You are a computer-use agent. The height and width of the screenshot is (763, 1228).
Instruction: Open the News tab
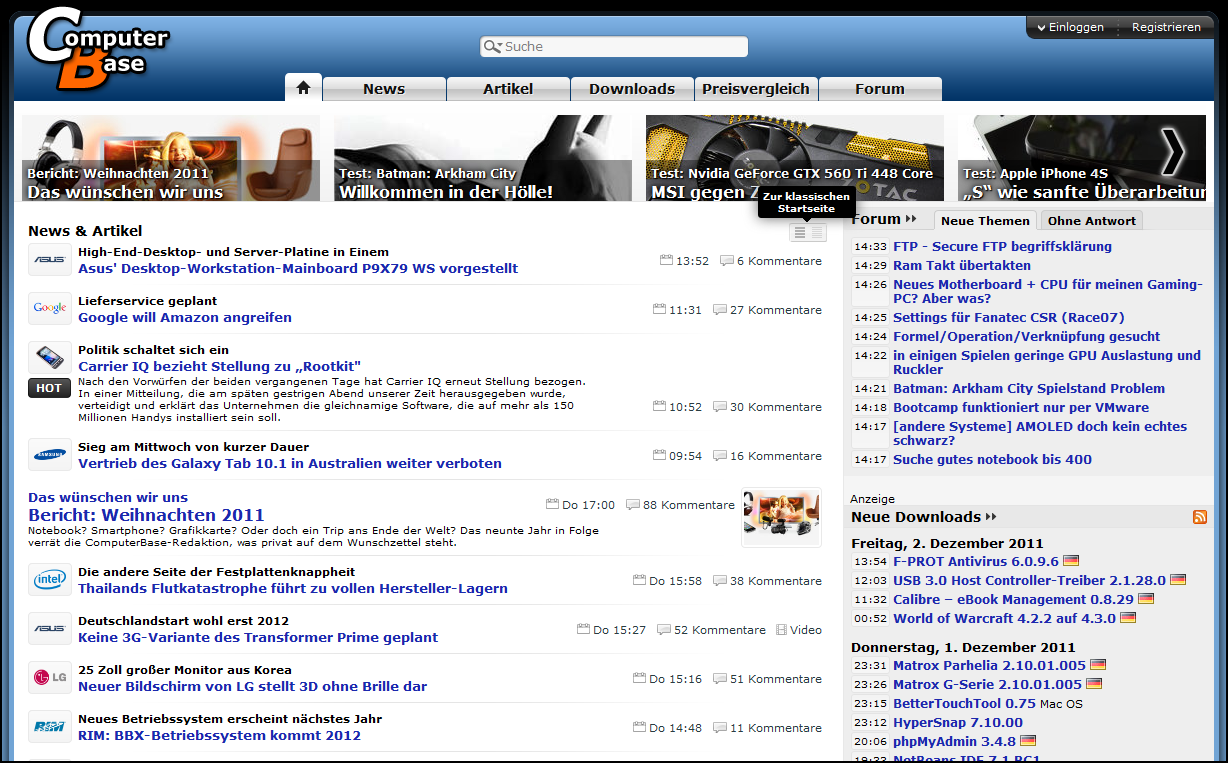[384, 89]
